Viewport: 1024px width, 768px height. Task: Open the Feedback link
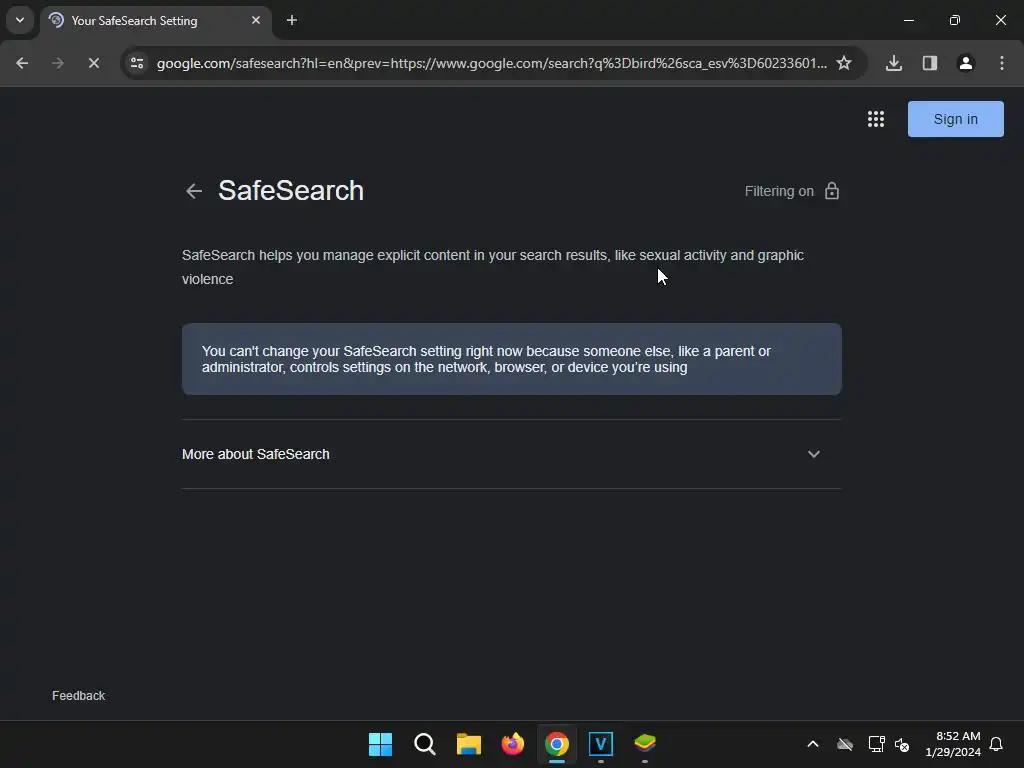pos(78,696)
